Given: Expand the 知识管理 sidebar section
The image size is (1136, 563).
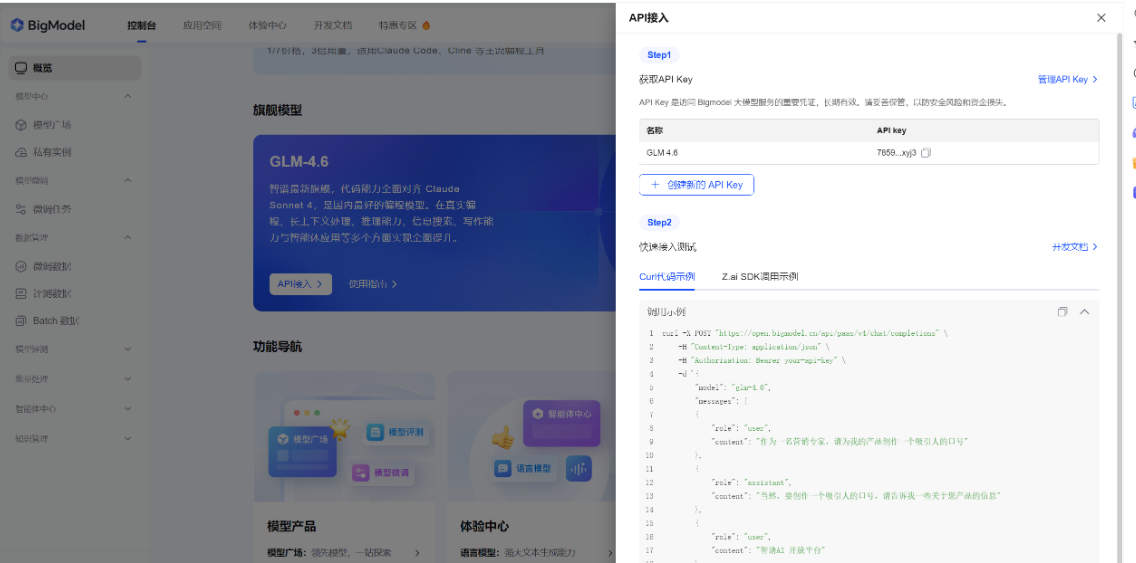Looking at the screenshot, I should click(127, 438).
